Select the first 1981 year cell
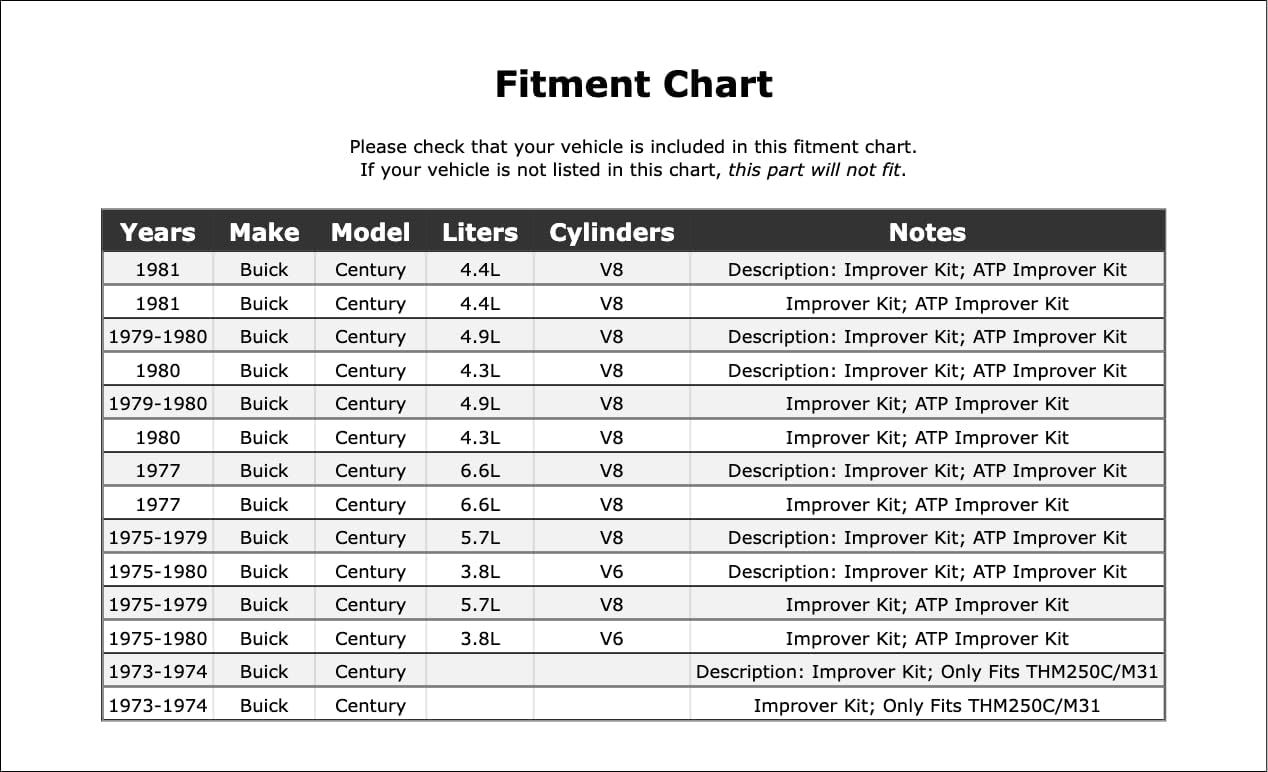The height and width of the screenshot is (772, 1268). point(158,269)
